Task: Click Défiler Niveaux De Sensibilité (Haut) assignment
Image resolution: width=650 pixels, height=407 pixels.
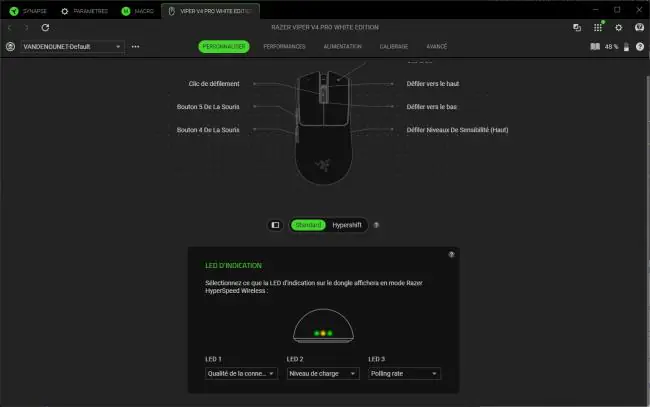Action: point(457,130)
